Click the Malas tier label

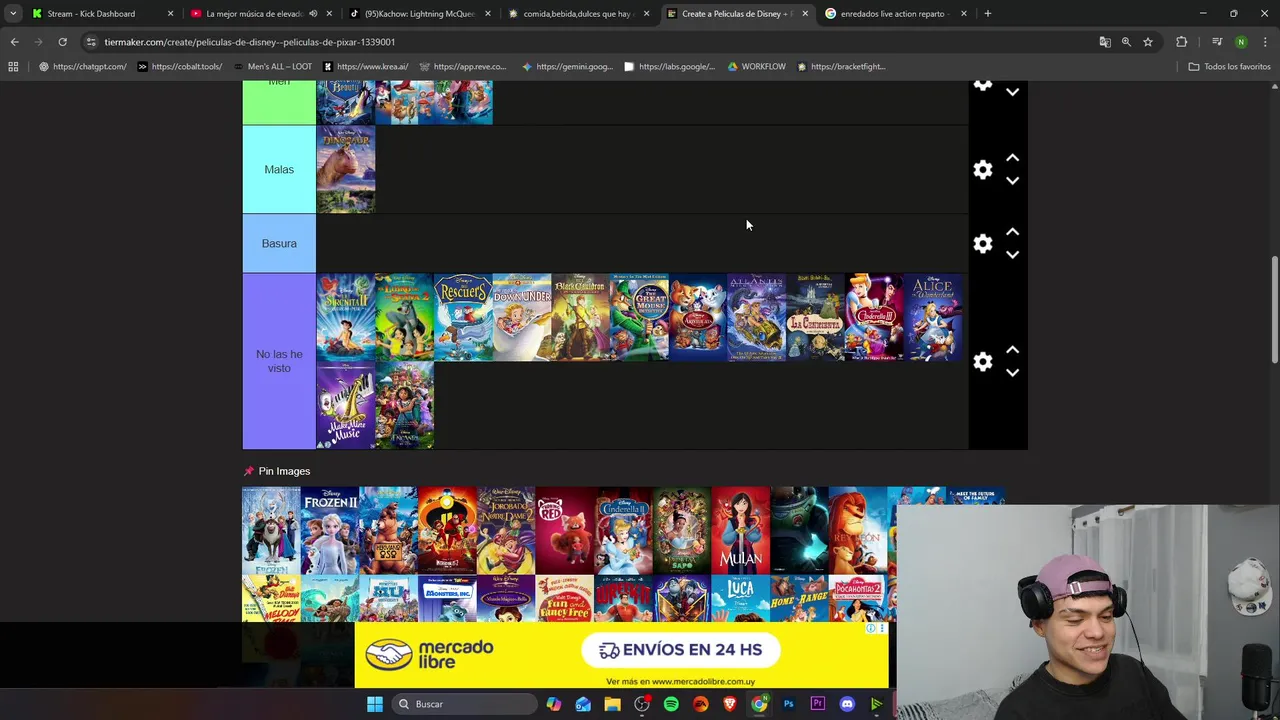pos(279,169)
